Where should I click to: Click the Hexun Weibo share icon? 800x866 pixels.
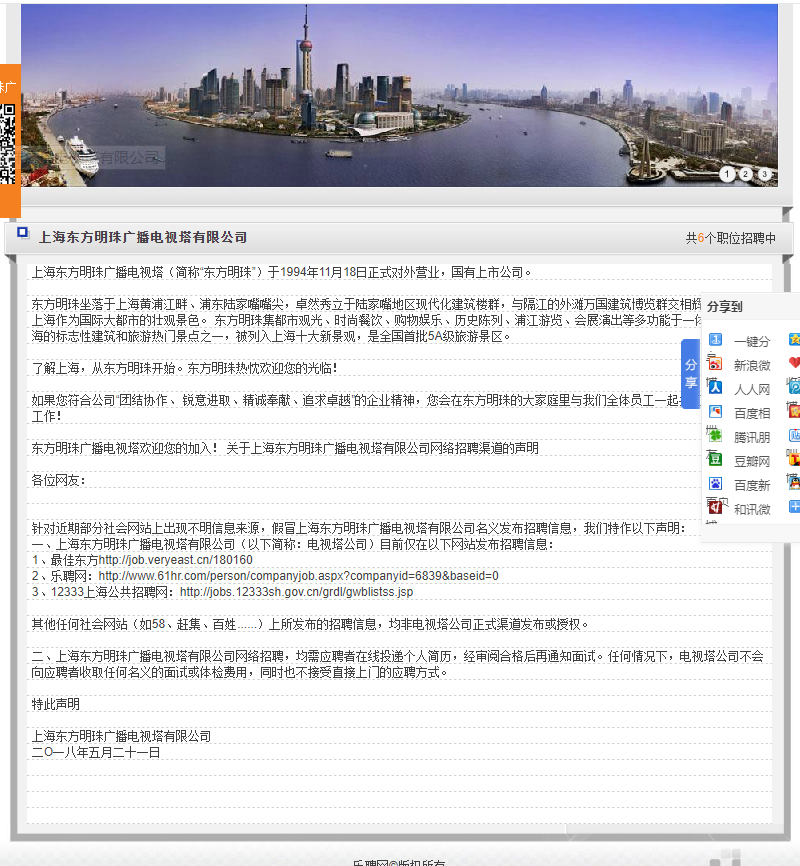[x=715, y=508]
